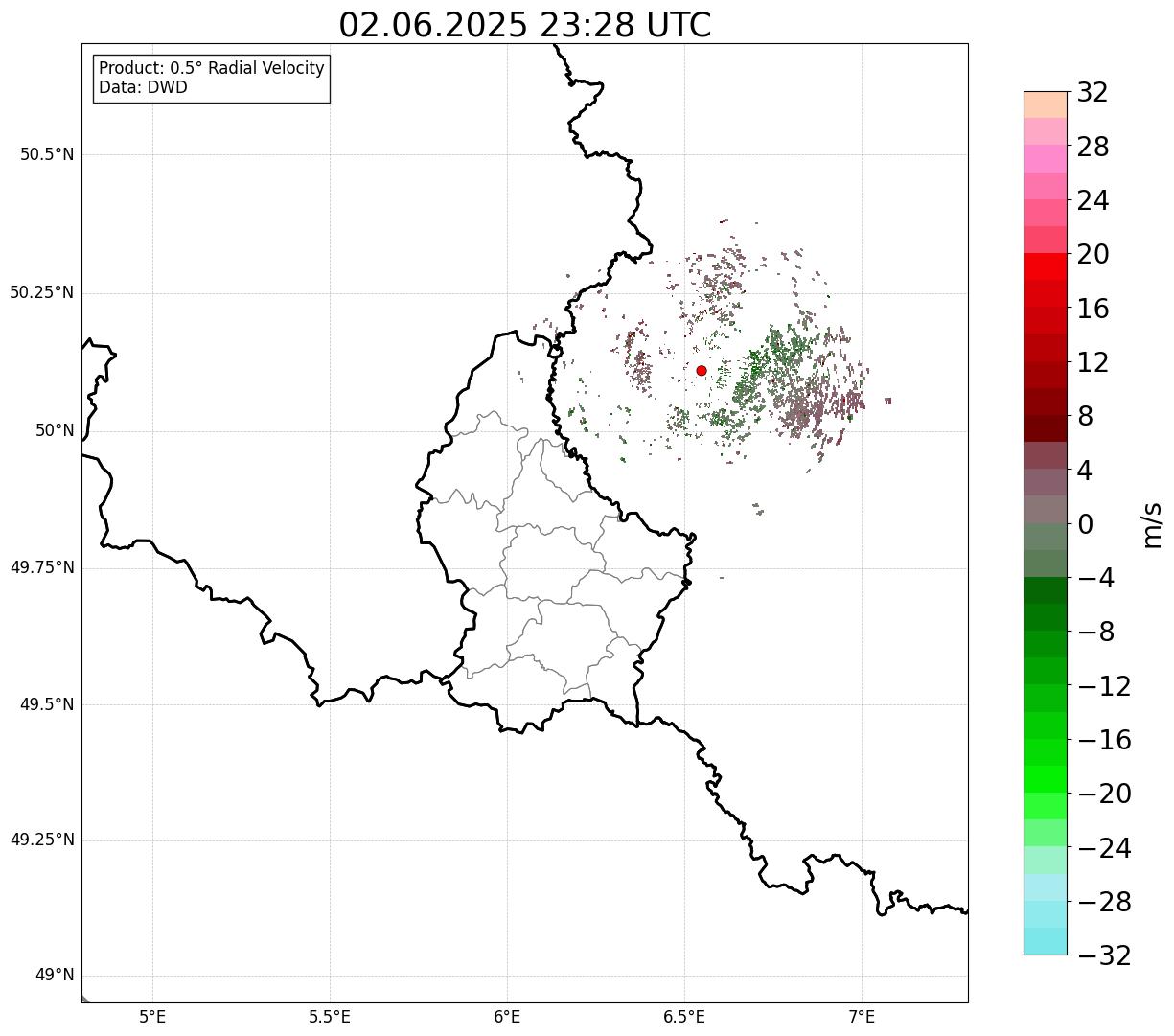Click the 'Data: DWD' text
Image resolution: width=1174 pixels, height=1036 pixels.
pos(144,88)
